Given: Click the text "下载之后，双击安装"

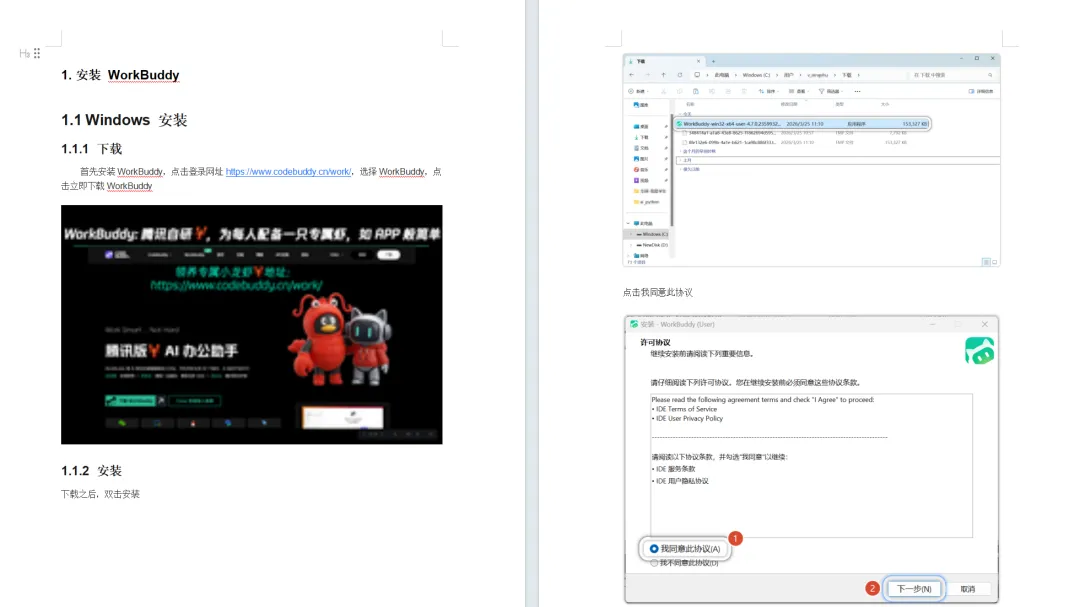Looking at the screenshot, I should tap(101, 494).
